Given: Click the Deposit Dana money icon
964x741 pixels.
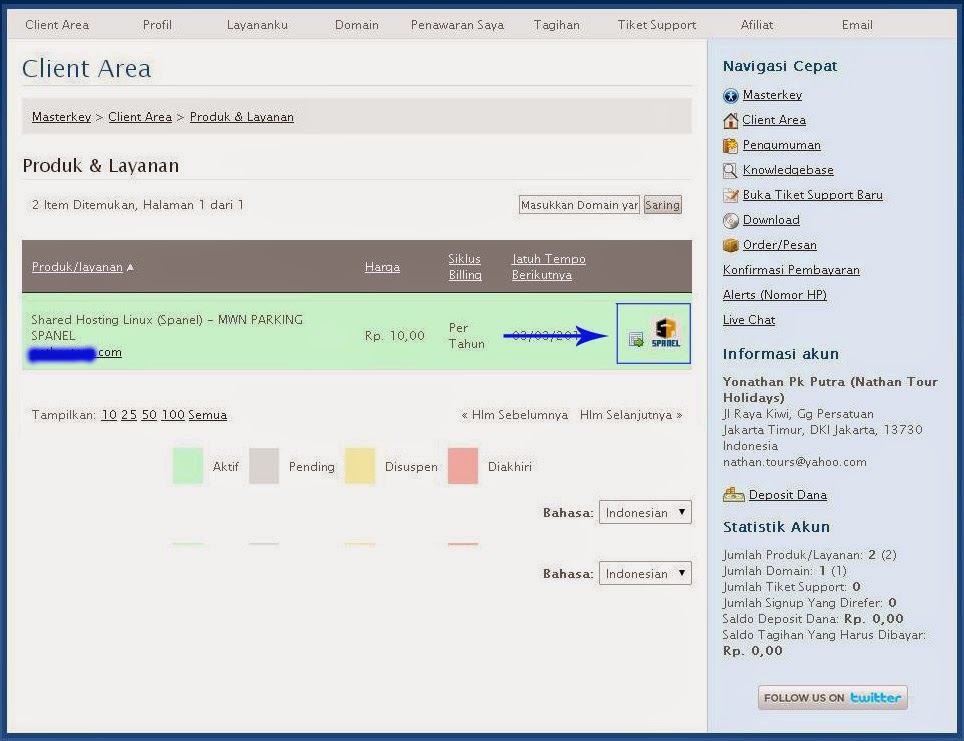Looking at the screenshot, I should click(733, 494).
